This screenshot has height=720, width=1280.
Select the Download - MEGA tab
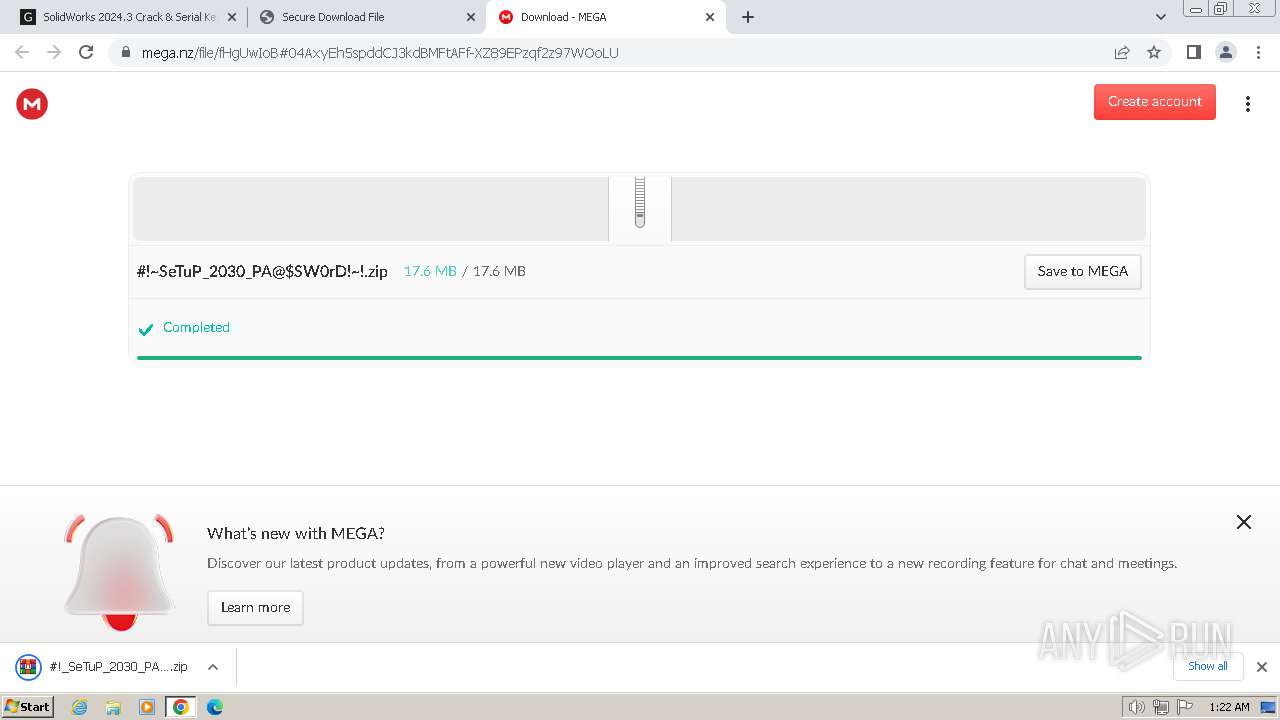[x=604, y=17]
